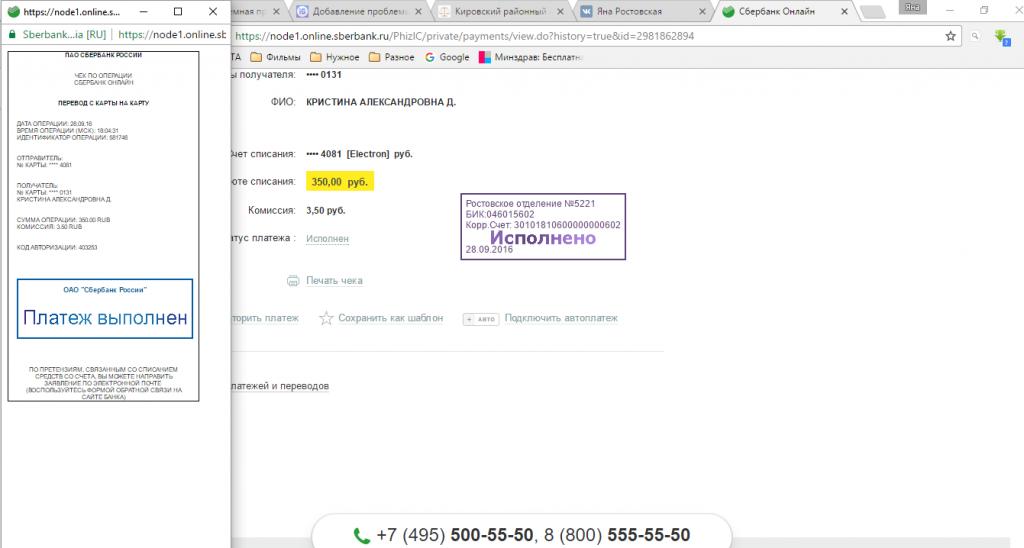Open the Нужное bookmarks folder

335,57
